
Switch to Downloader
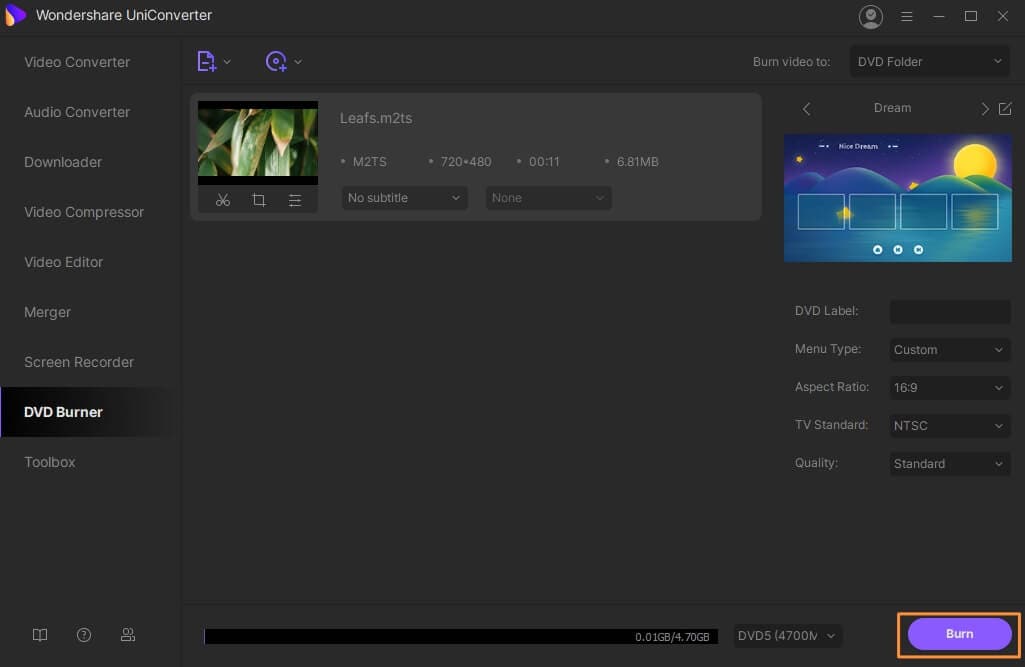[x=63, y=162]
